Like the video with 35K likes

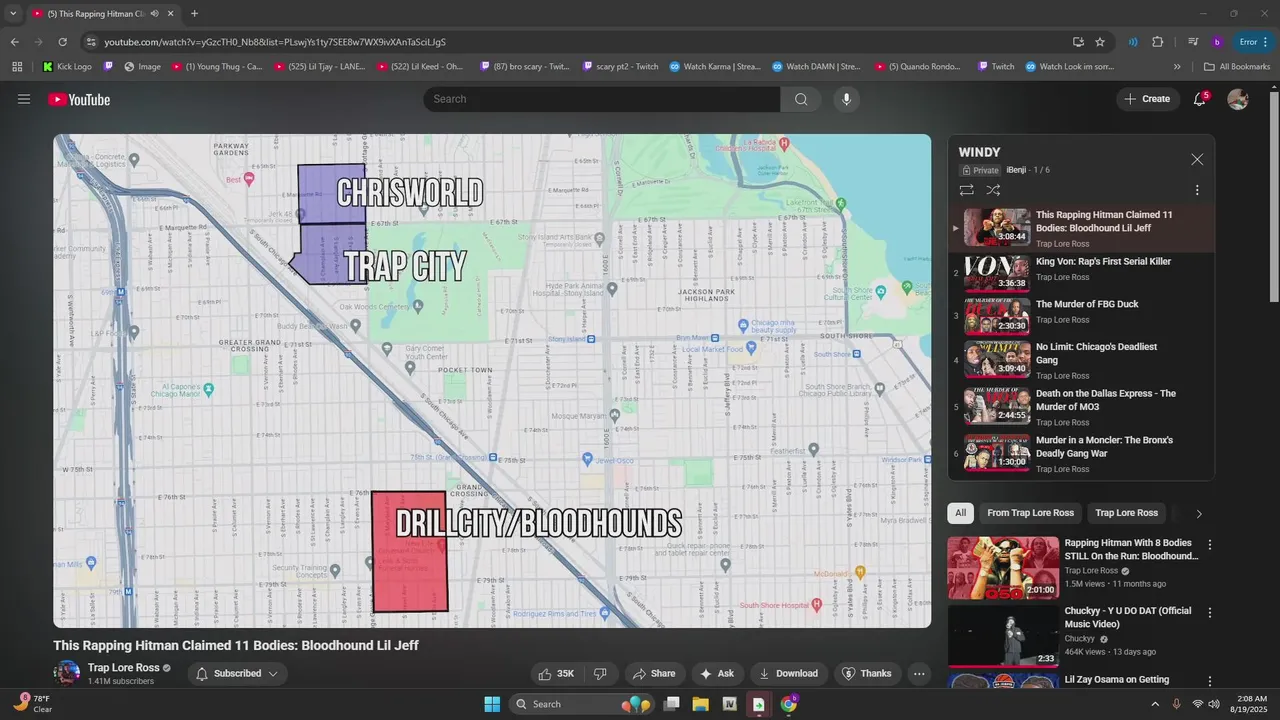556,673
